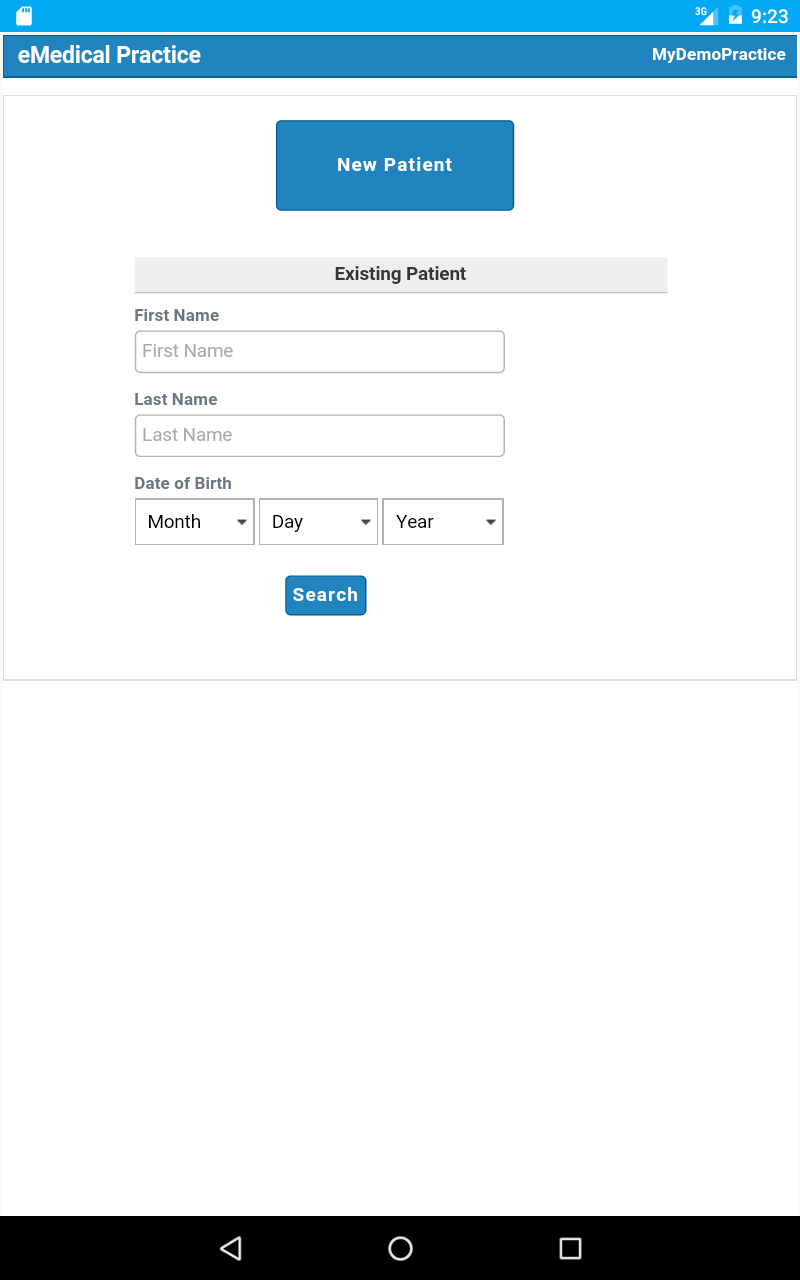The width and height of the screenshot is (800, 1280).
Task: Tap the Home navigation circle
Action: coord(400,1248)
